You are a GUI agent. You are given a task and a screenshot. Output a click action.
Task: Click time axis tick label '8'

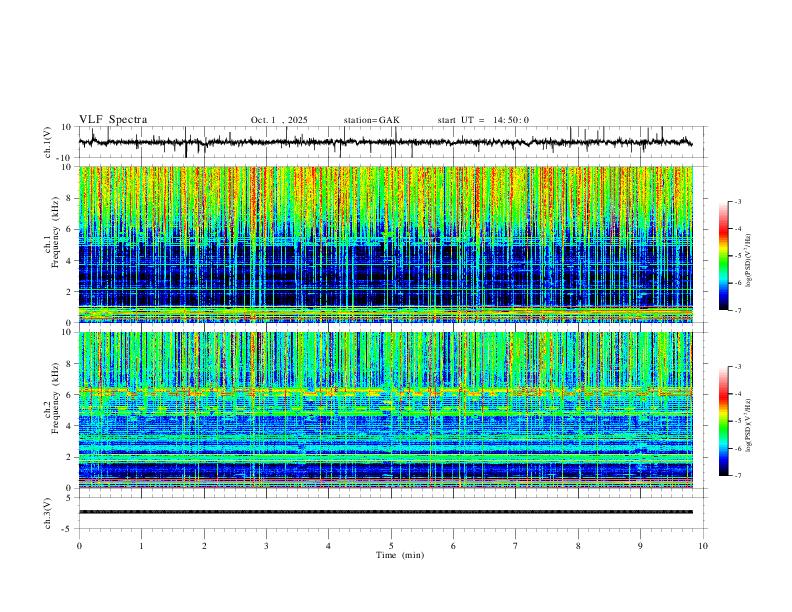578,546
